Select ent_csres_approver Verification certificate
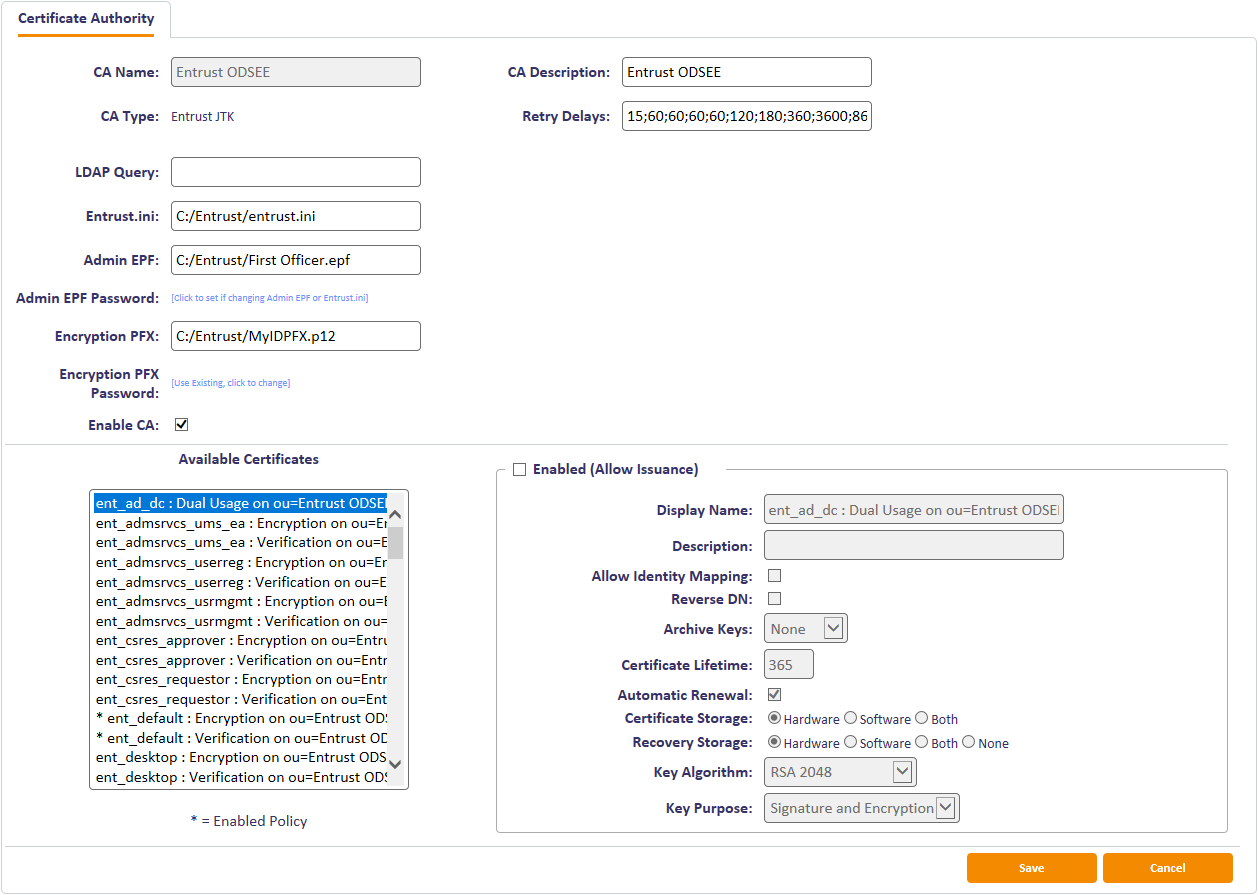1258x895 pixels. point(241,660)
